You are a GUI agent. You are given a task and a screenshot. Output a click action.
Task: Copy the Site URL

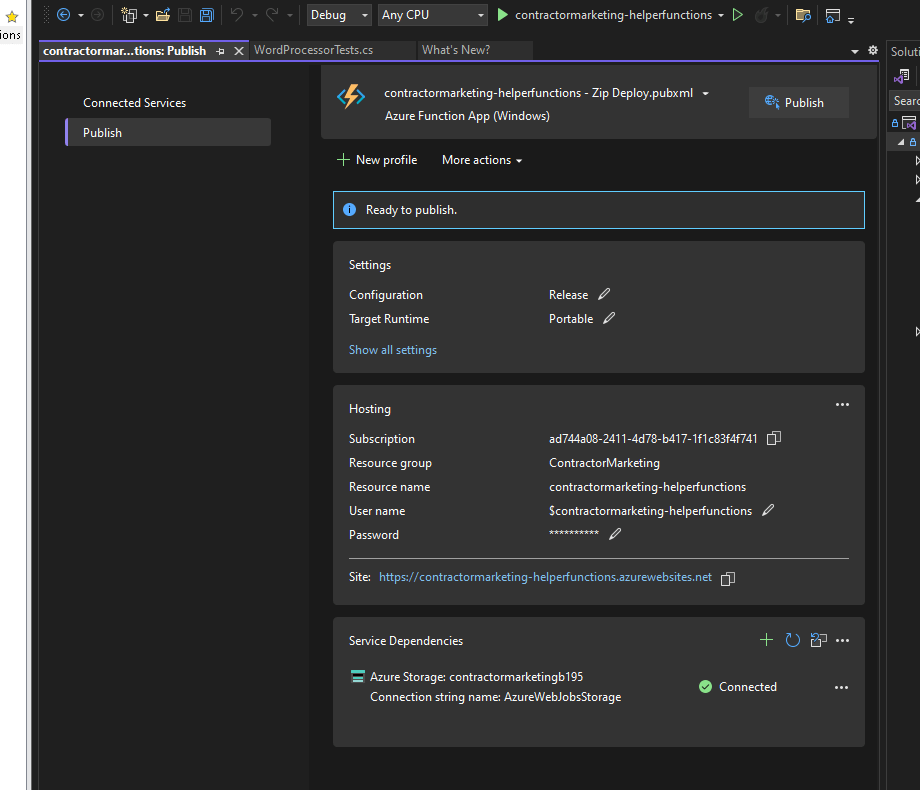coord(728,579)
